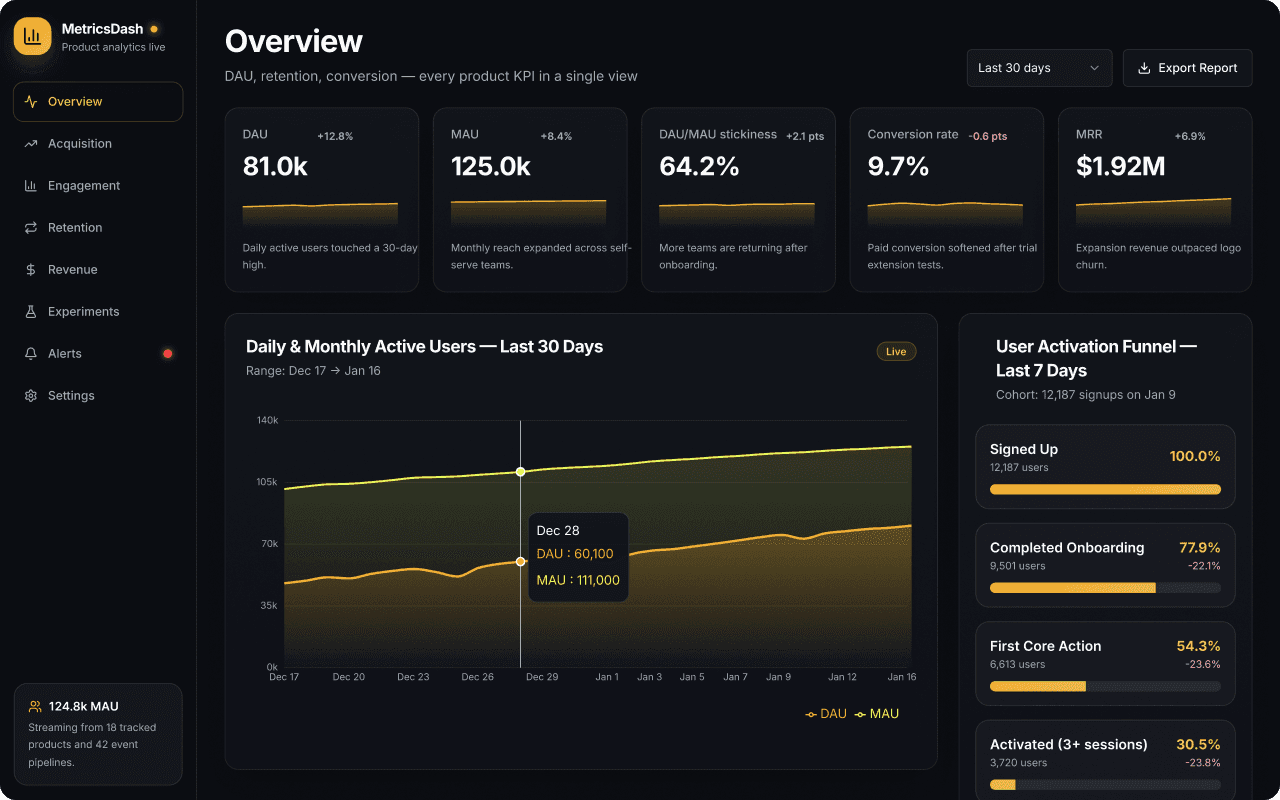Open the Conversion rate 9.7% card
The height and width of the screenshot is (800, 1280).
947,200
